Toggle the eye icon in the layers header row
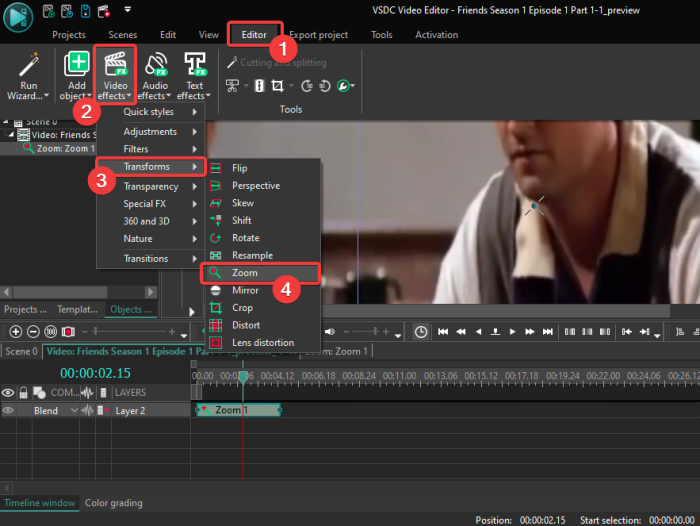The height and width of the screenshot is (526, 700). pyautogui.click(x=8, y=392)
